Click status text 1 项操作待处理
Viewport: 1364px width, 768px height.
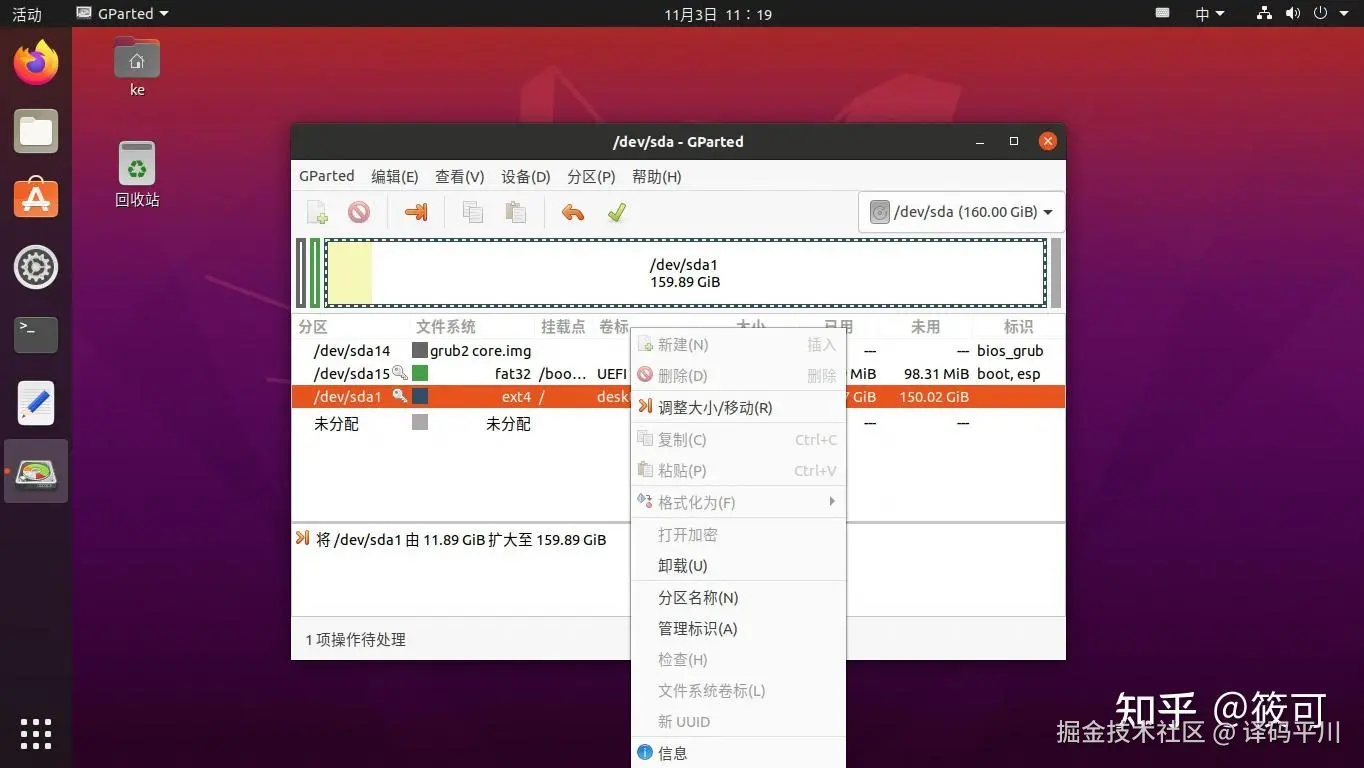[x=356, y=639]
